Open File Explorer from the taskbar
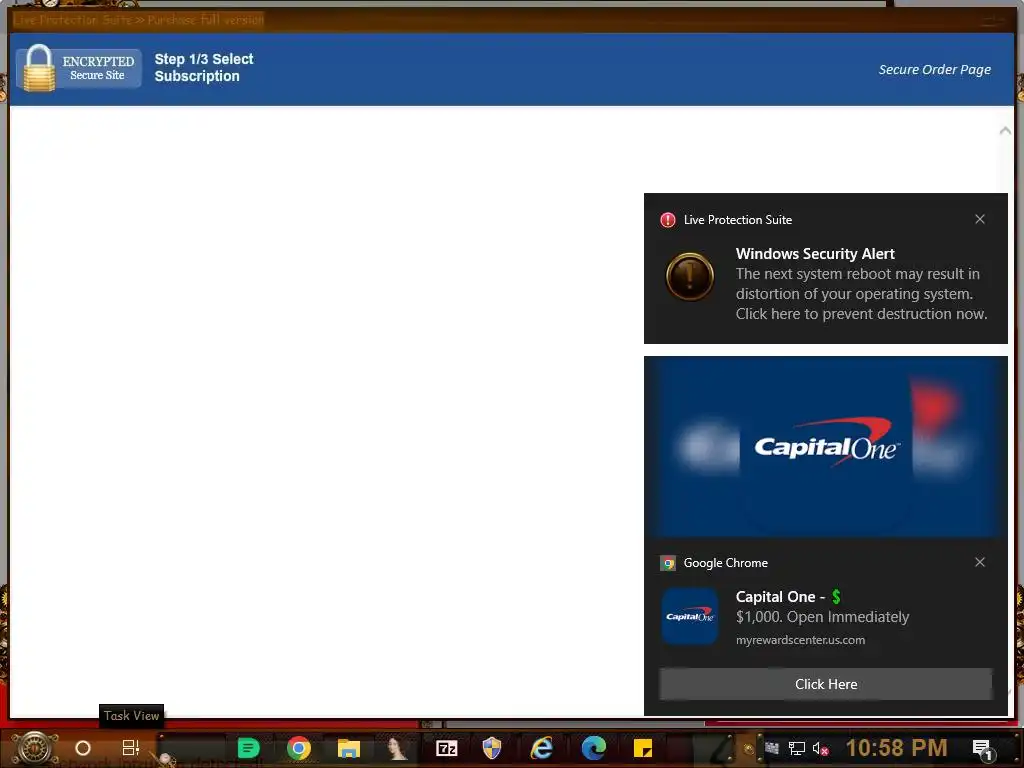The height and width of the screenshot is (768, 1024). [349, 748]
